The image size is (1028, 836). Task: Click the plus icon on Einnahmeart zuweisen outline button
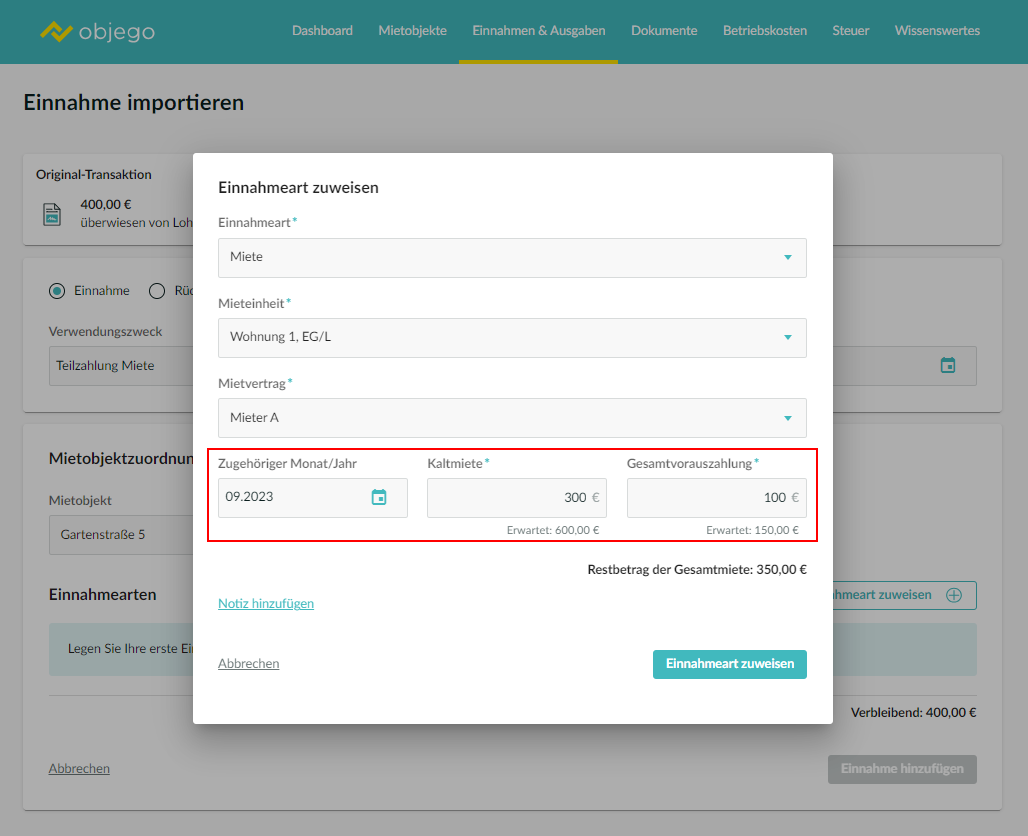click(953, 595)
